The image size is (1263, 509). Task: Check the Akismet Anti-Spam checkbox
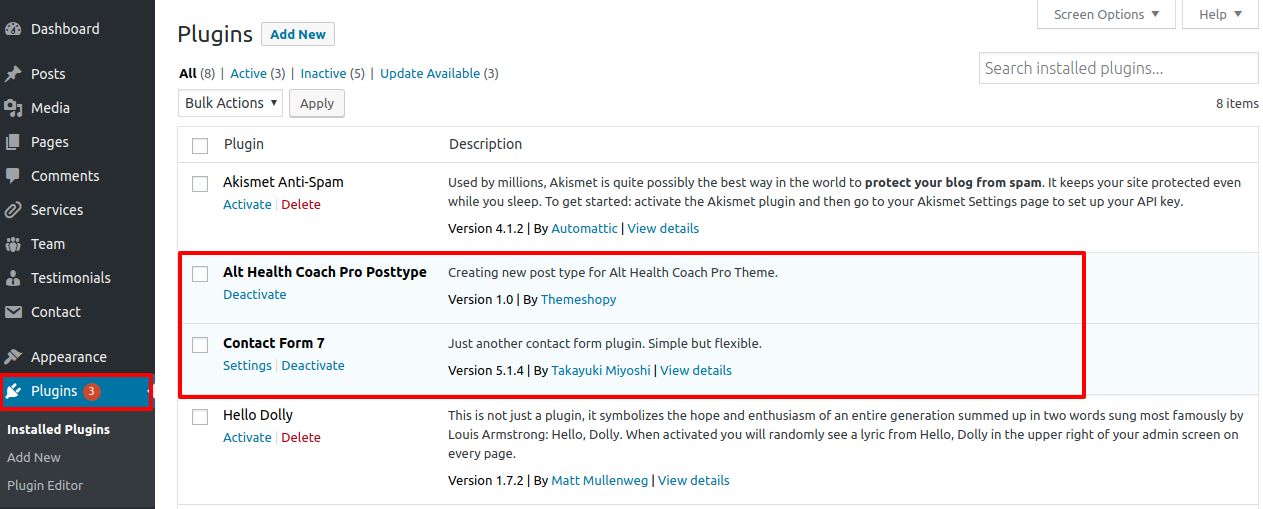click(x=200, y=184)
